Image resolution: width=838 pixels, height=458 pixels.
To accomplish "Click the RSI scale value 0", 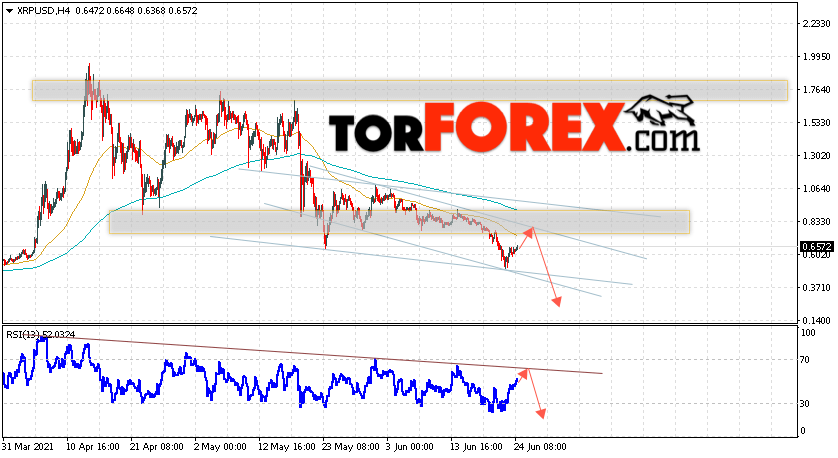I will click(x=803, y=431).
